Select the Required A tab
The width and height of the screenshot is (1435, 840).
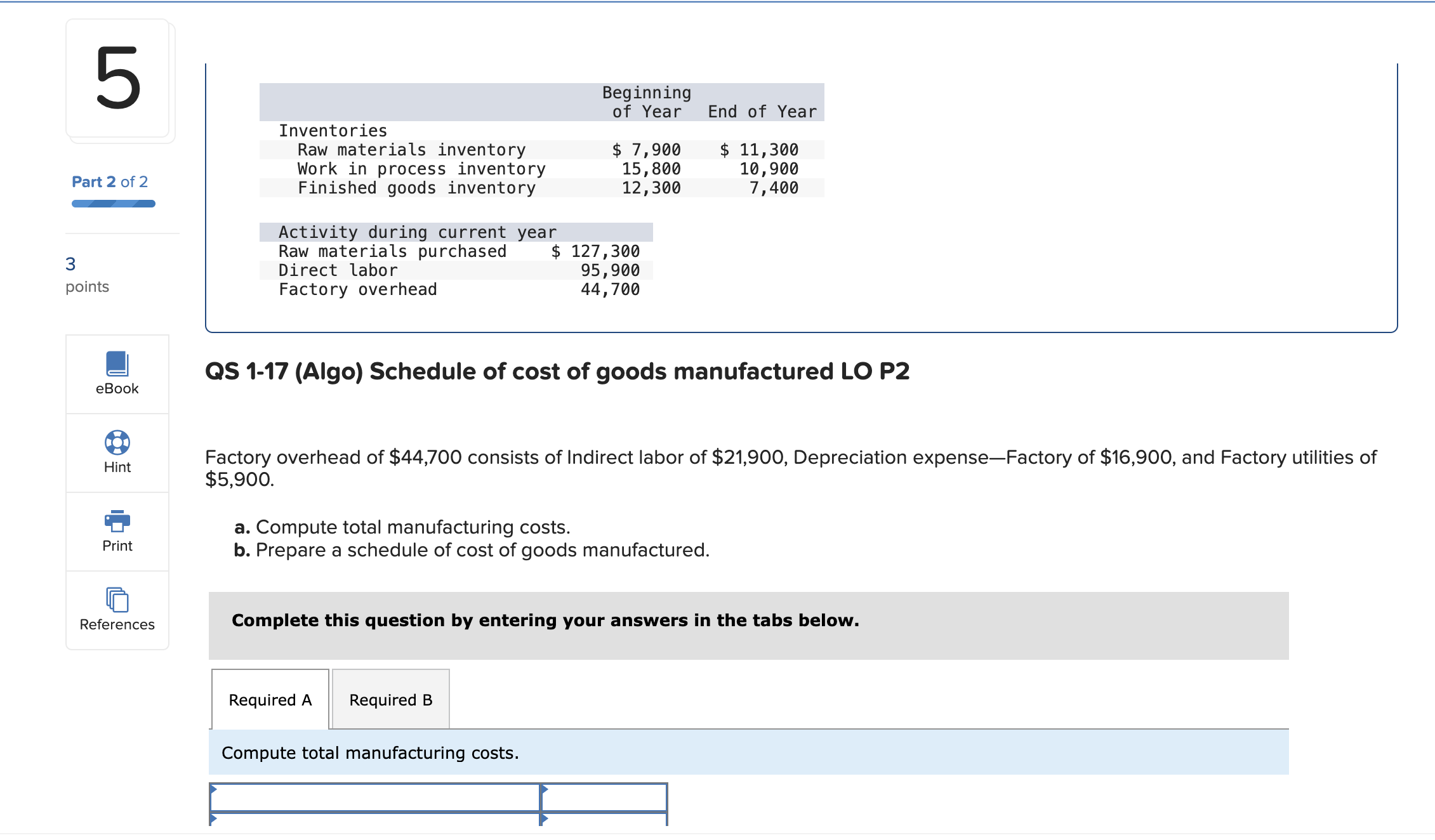(270, 700)
